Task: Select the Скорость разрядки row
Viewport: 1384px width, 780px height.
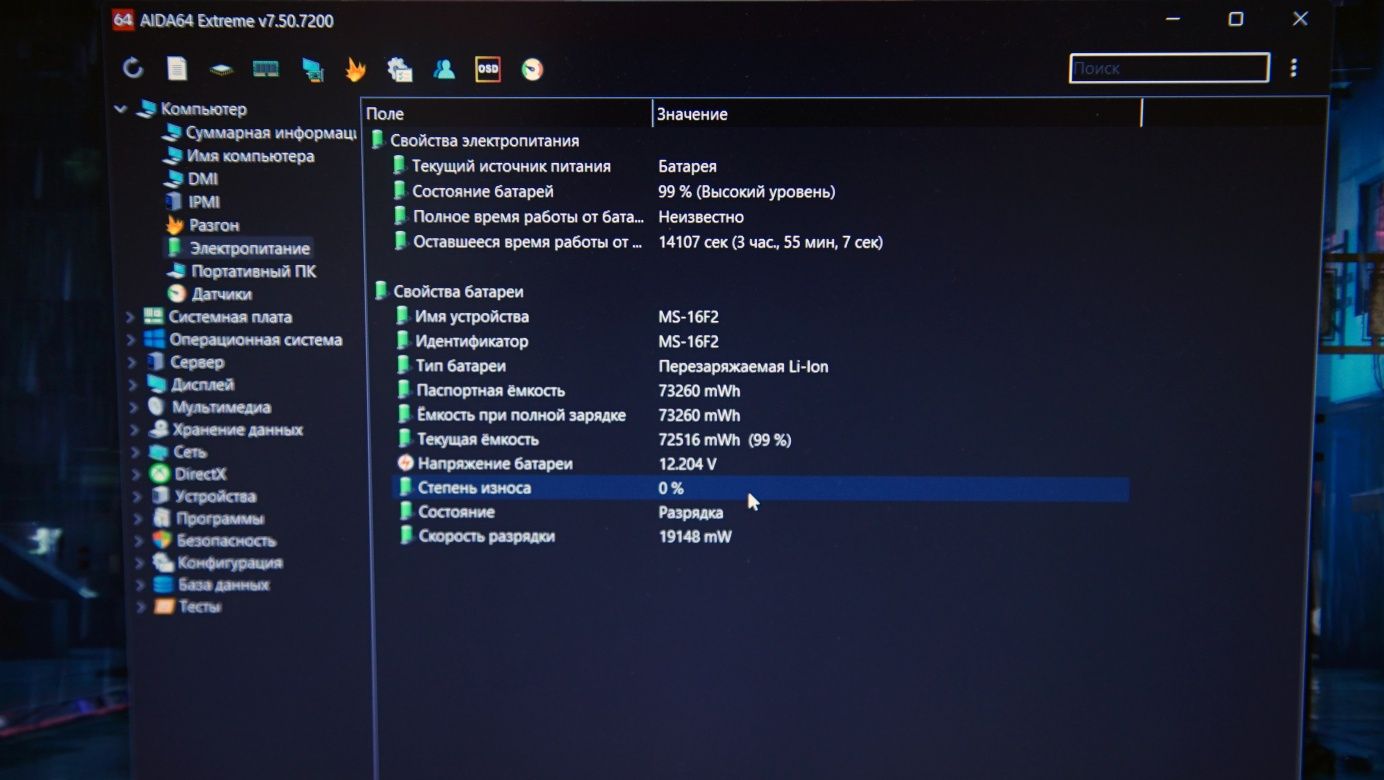Action: coord(760,536)
